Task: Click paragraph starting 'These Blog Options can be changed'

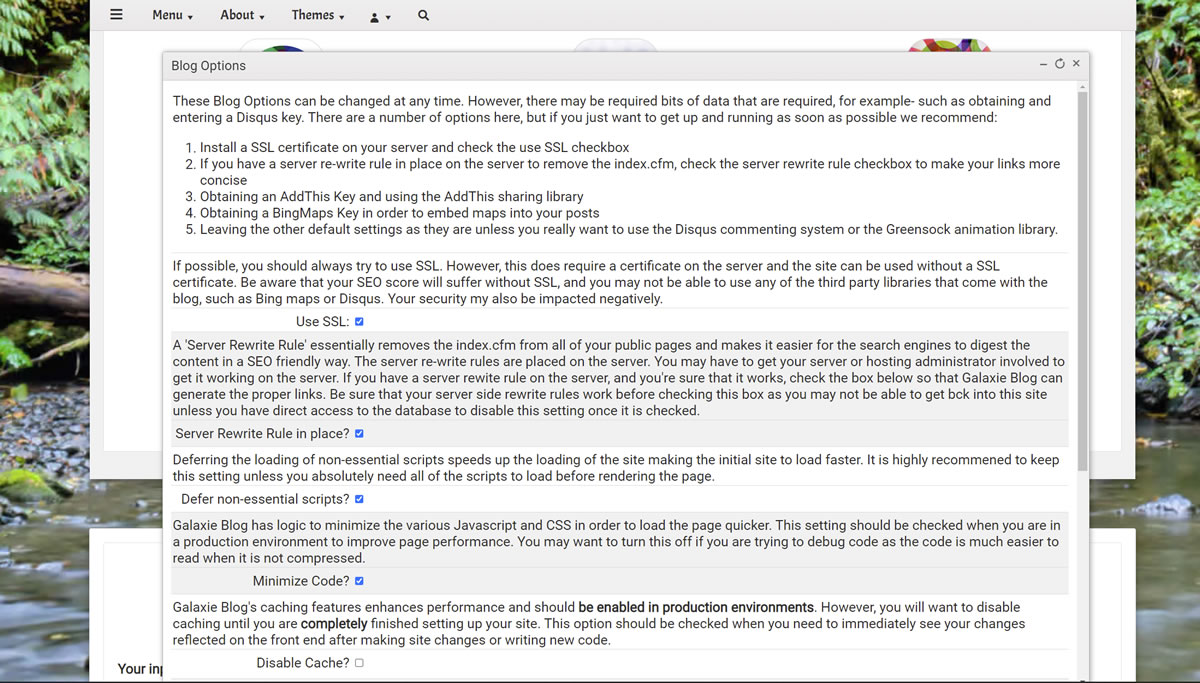Action: [612, 109]
